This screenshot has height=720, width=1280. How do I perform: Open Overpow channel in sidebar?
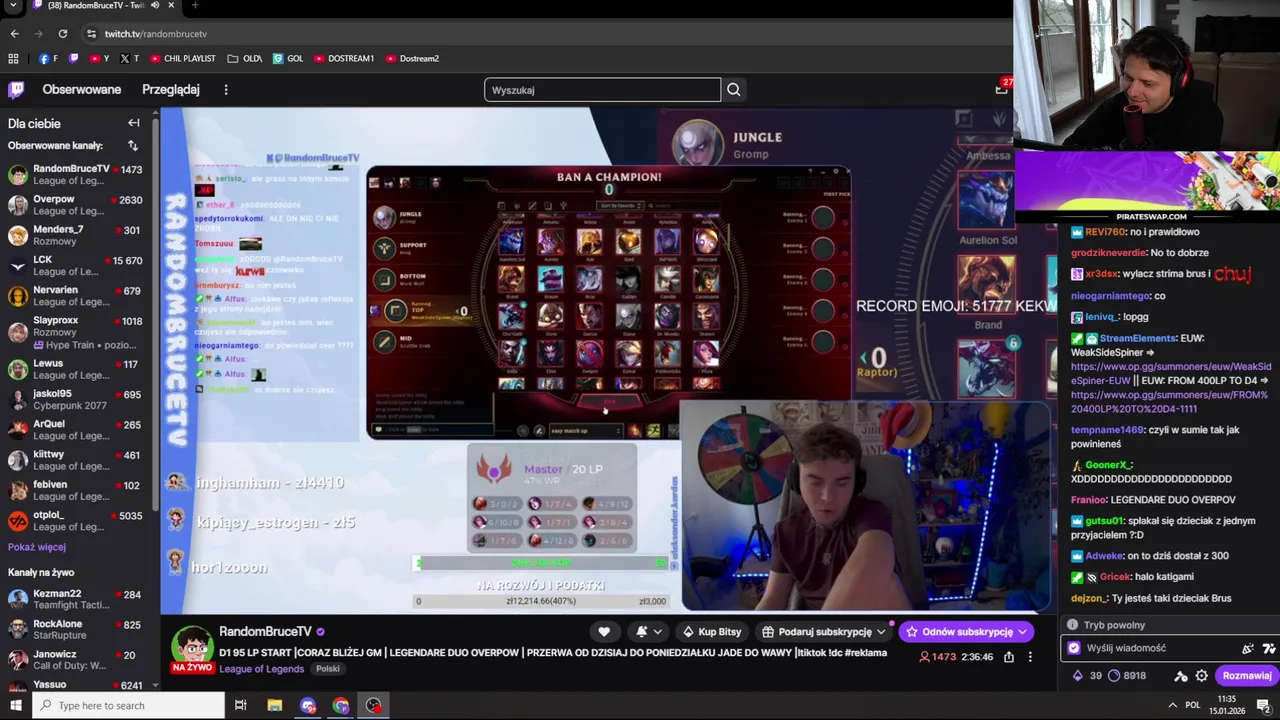coord(76,205)
